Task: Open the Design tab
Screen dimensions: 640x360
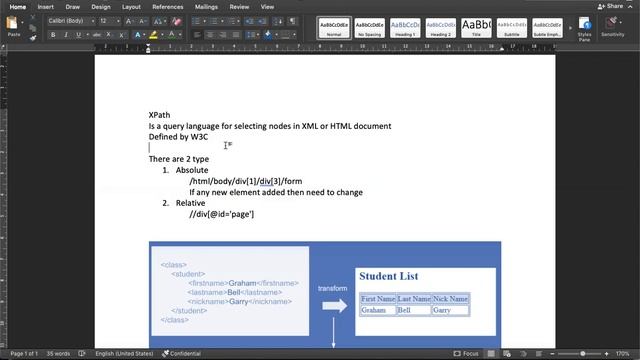Action: 101,7
